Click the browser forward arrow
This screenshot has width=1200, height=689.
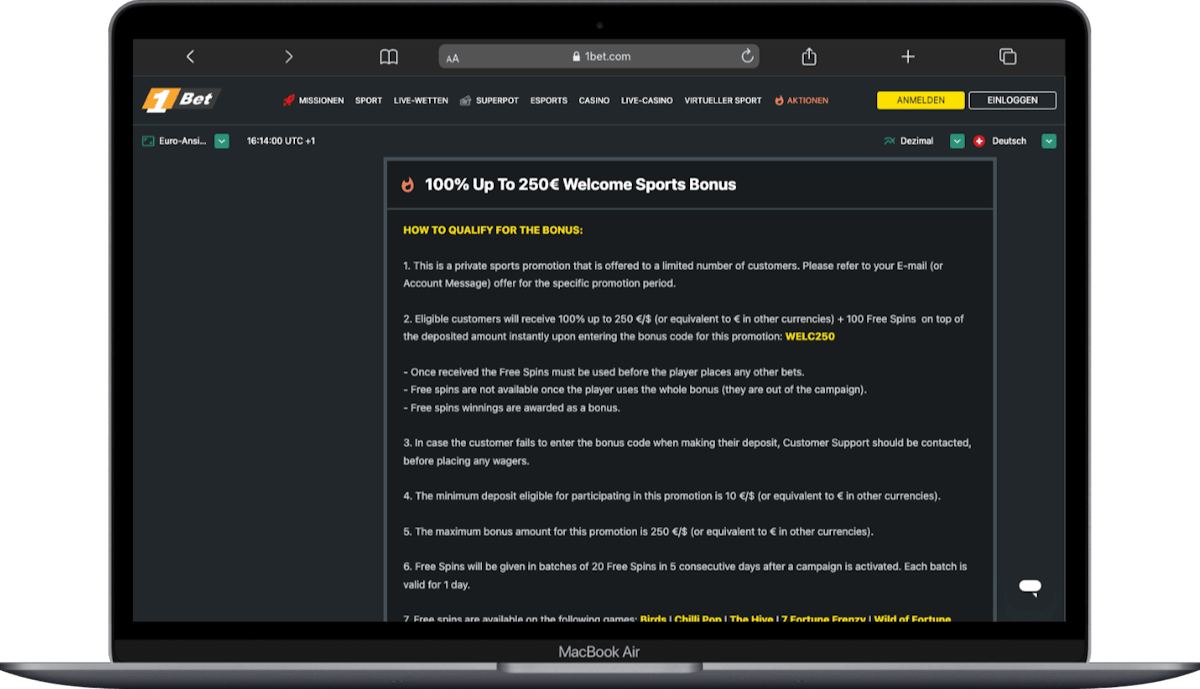289,57
